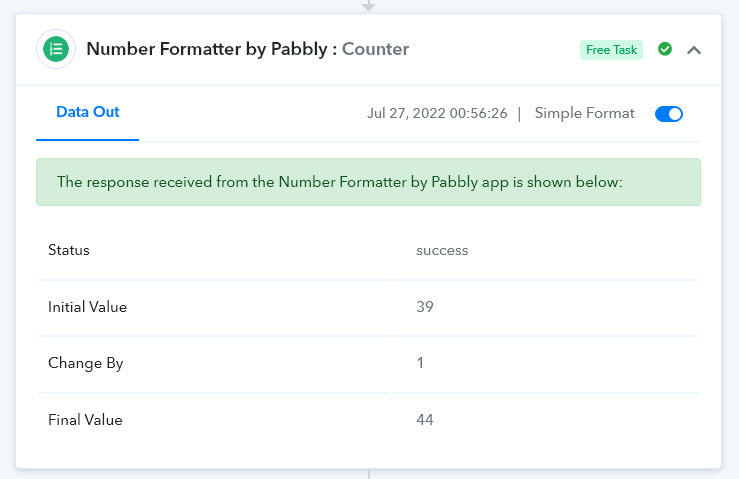
Task: Click the connector arrow above the step
Action: coord(369,6)
